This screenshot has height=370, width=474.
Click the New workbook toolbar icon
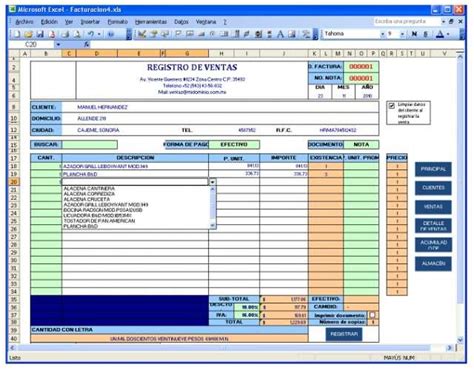(17, 34)
